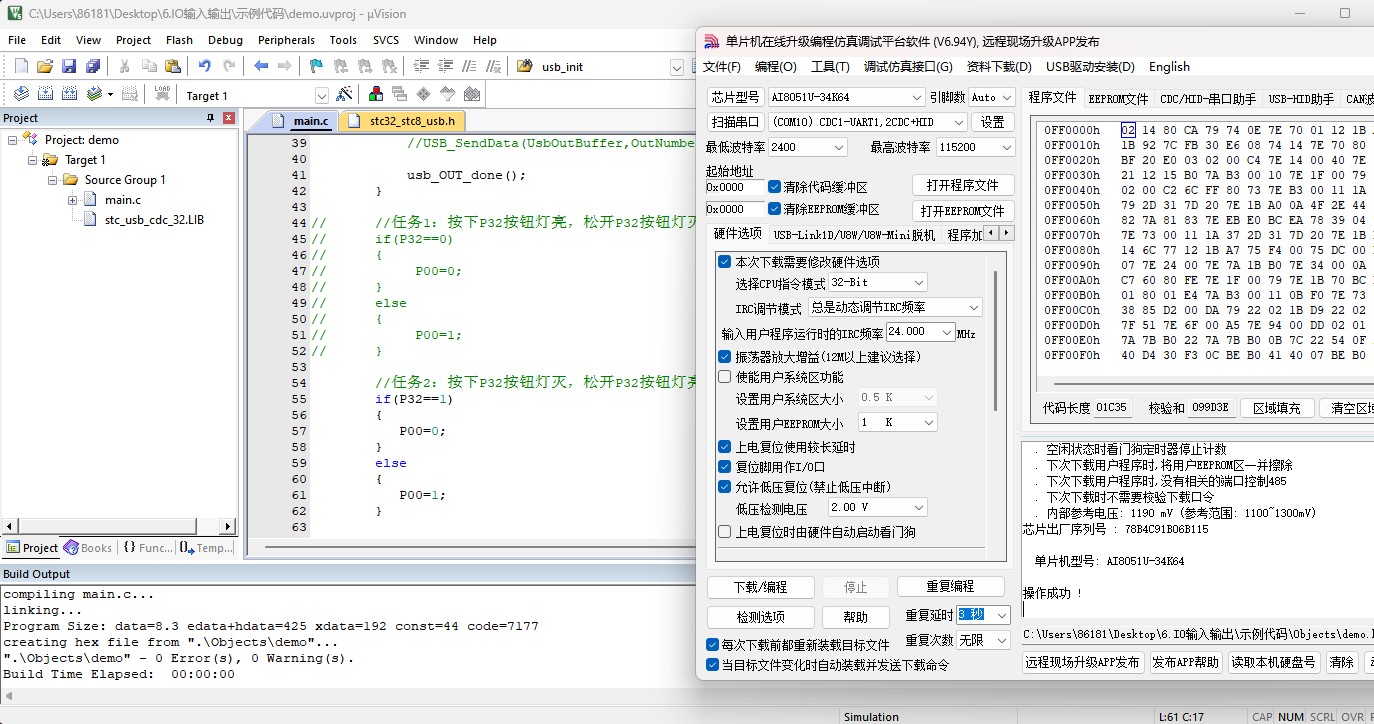Image resolution: width=1374 pixels, height=724 pixels.
Task: Select stc_usb_cdc_32.LIB in project tree
Action: tap(154, 220)
